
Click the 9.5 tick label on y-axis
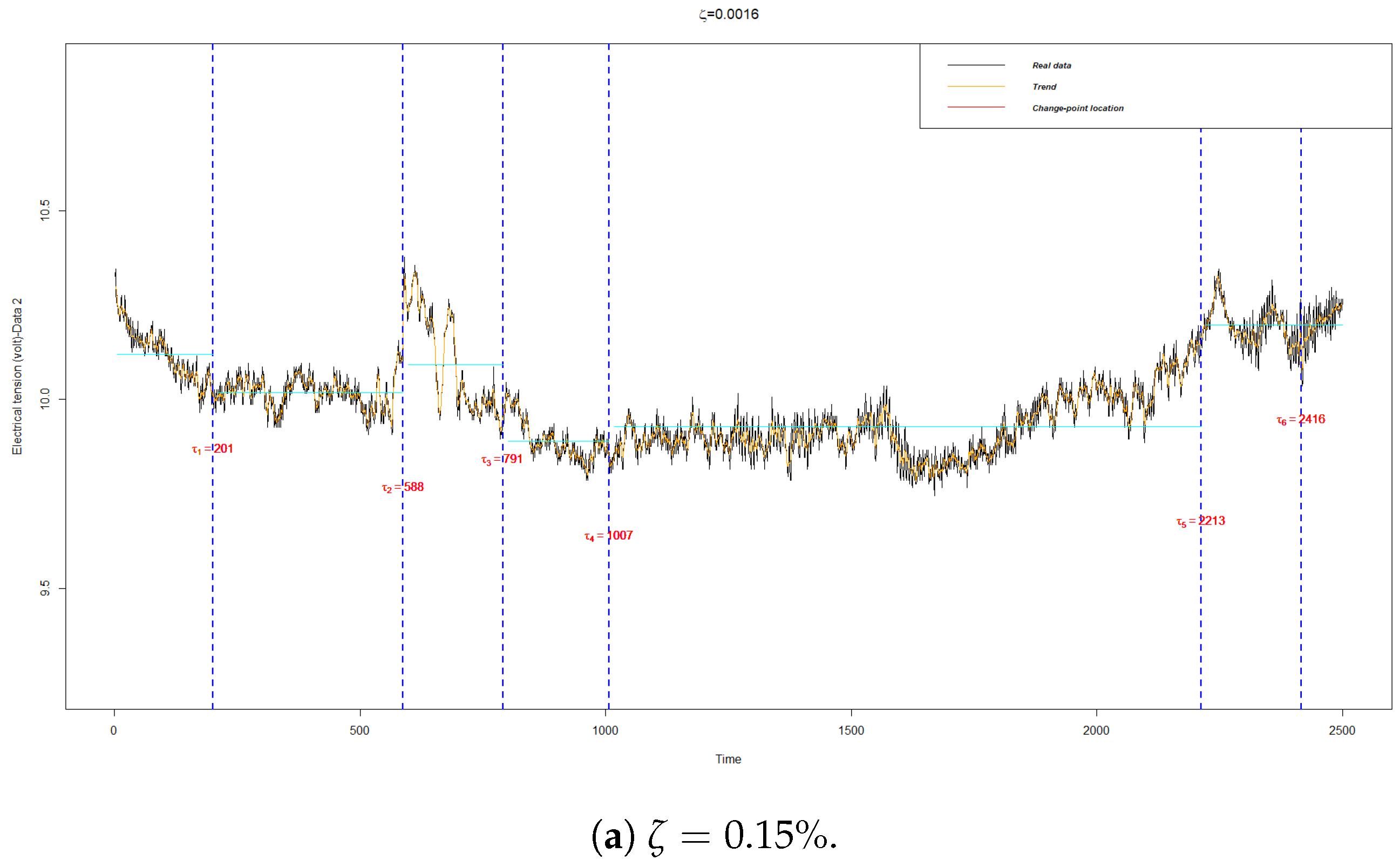[x=45, y=588]
